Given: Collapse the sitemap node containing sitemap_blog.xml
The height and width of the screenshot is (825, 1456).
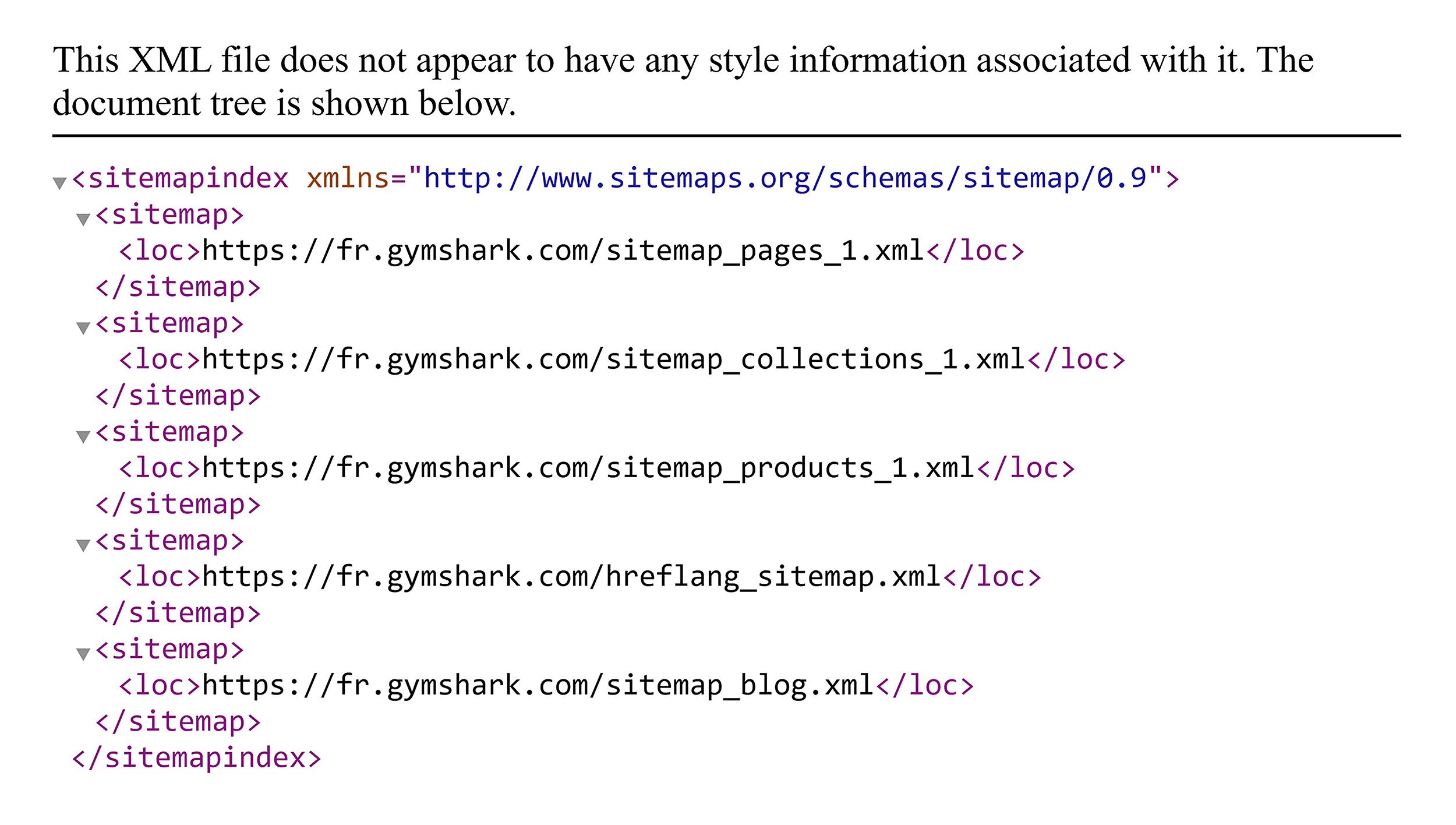Looking at the screenshot, I should 83,654.
